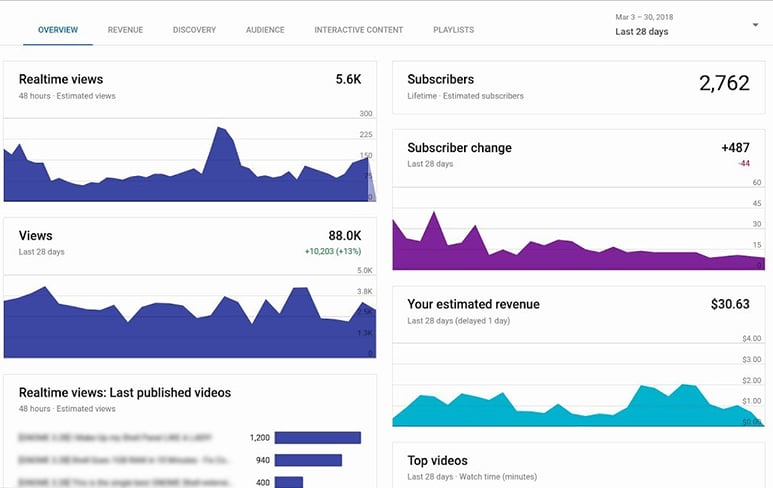Go to the Audience tab

pos(265,30)
